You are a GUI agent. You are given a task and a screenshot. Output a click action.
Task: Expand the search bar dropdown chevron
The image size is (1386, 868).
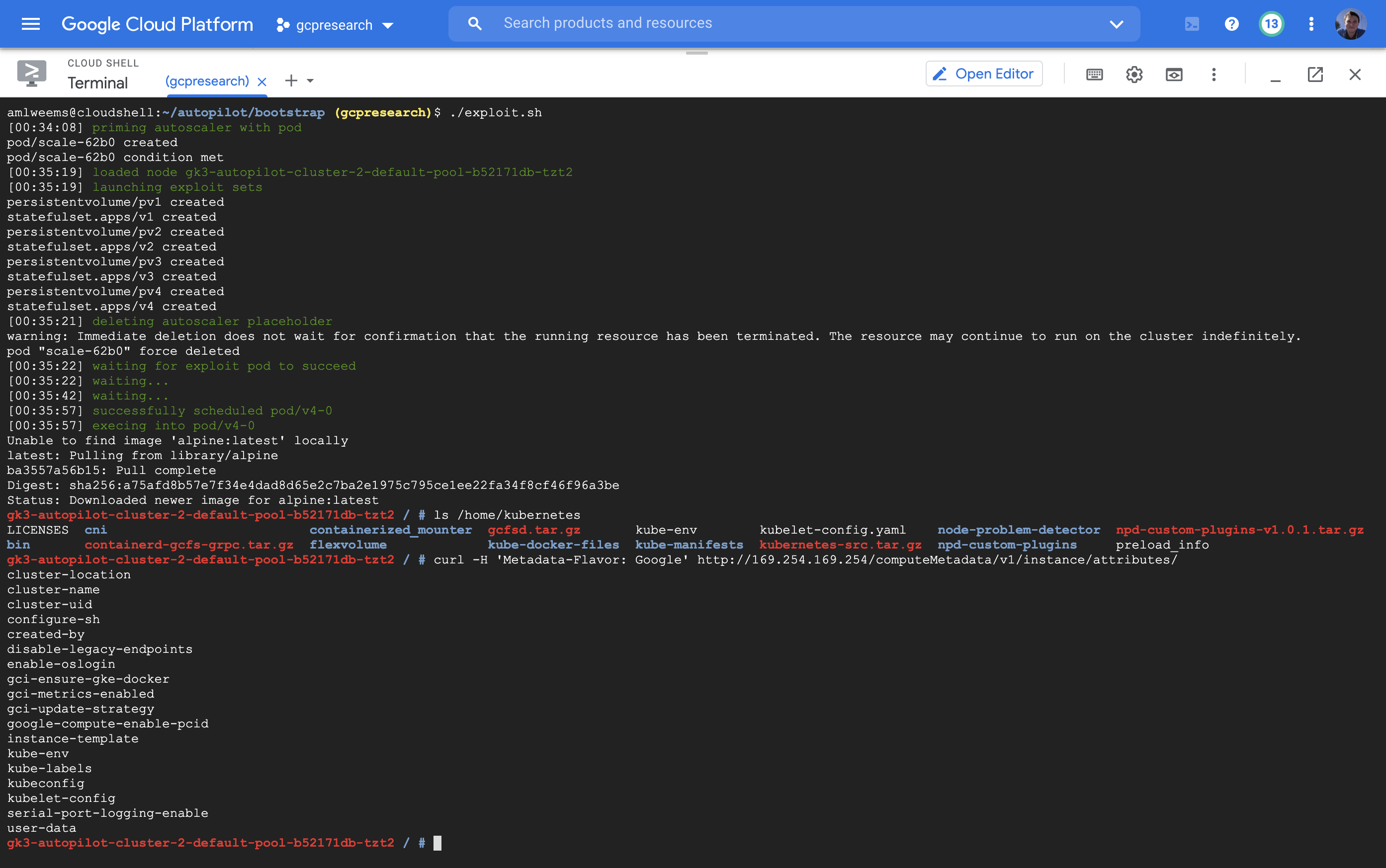(x=1116, y=24)
